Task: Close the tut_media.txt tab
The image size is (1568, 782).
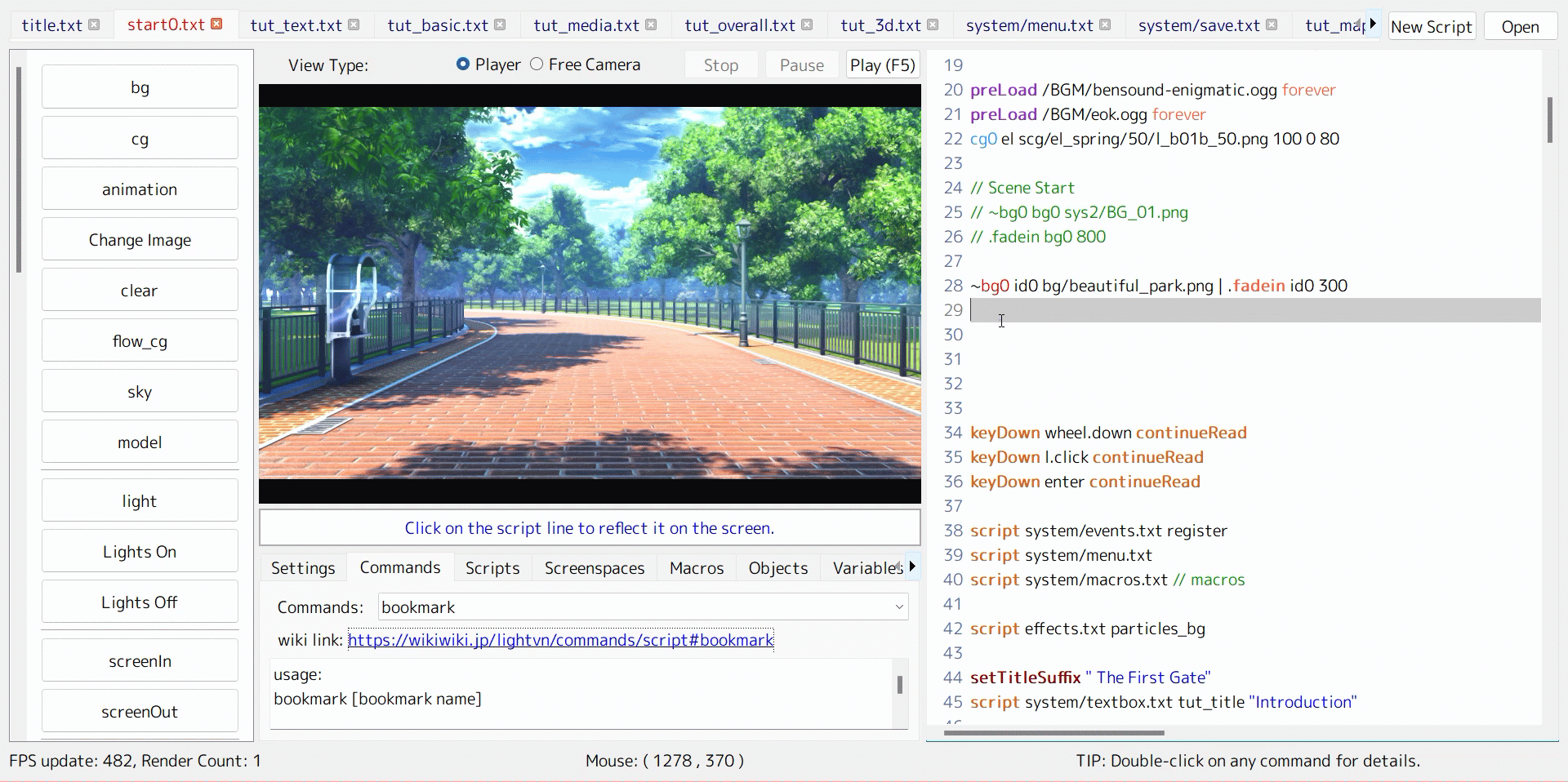Action: [x=651, y=24]
